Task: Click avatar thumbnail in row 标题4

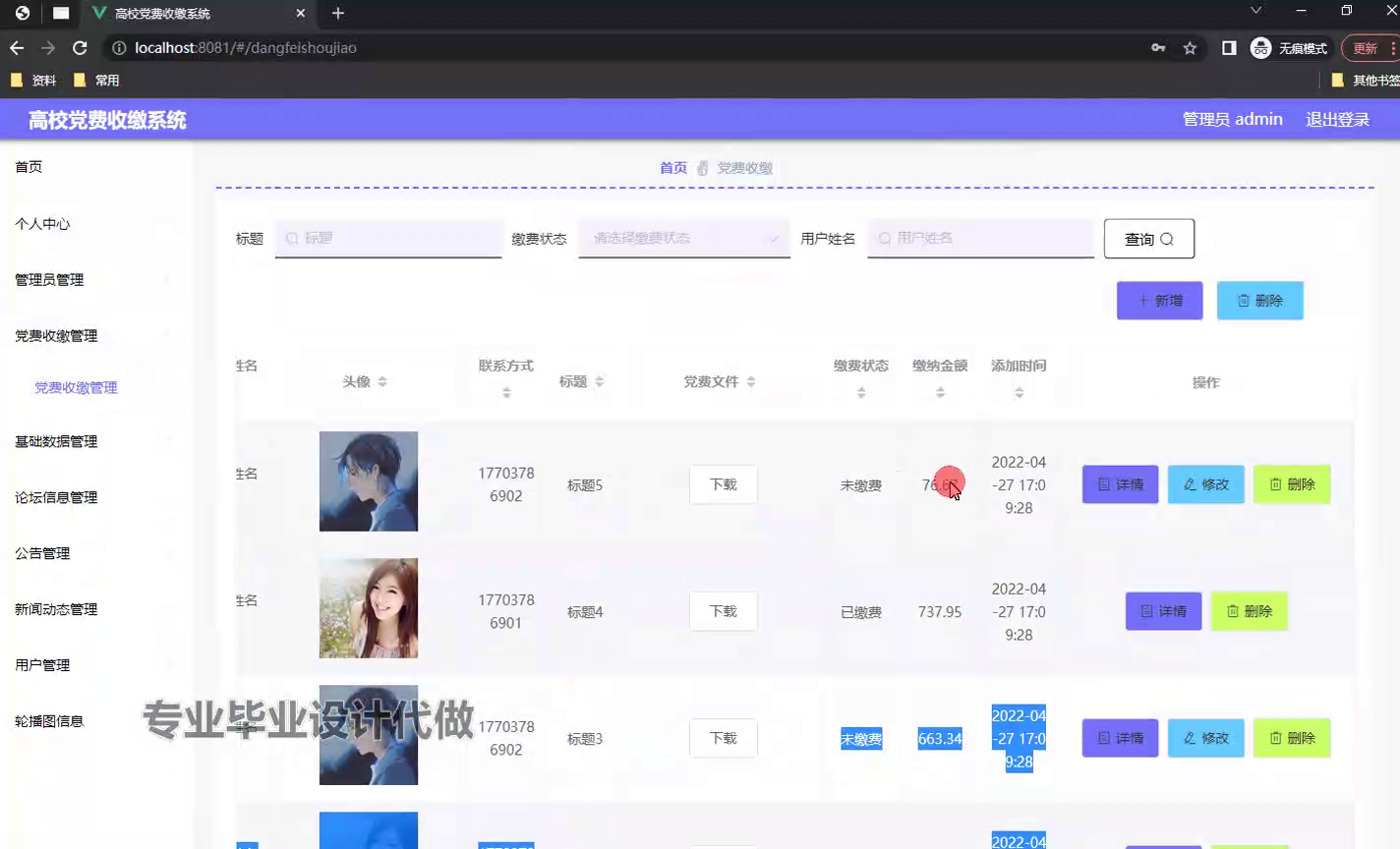Action: coord(369,608)
